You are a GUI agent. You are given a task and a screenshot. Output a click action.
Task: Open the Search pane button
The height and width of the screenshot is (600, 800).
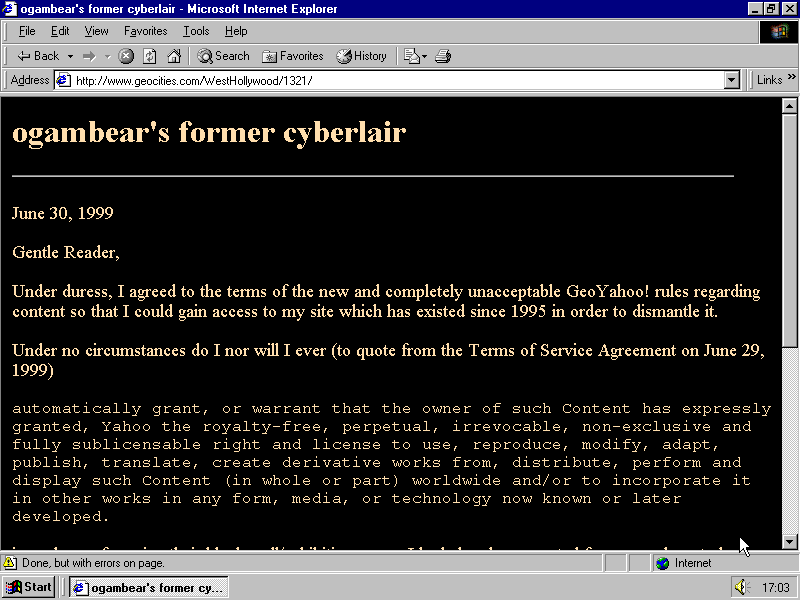(x=223, y=56)
